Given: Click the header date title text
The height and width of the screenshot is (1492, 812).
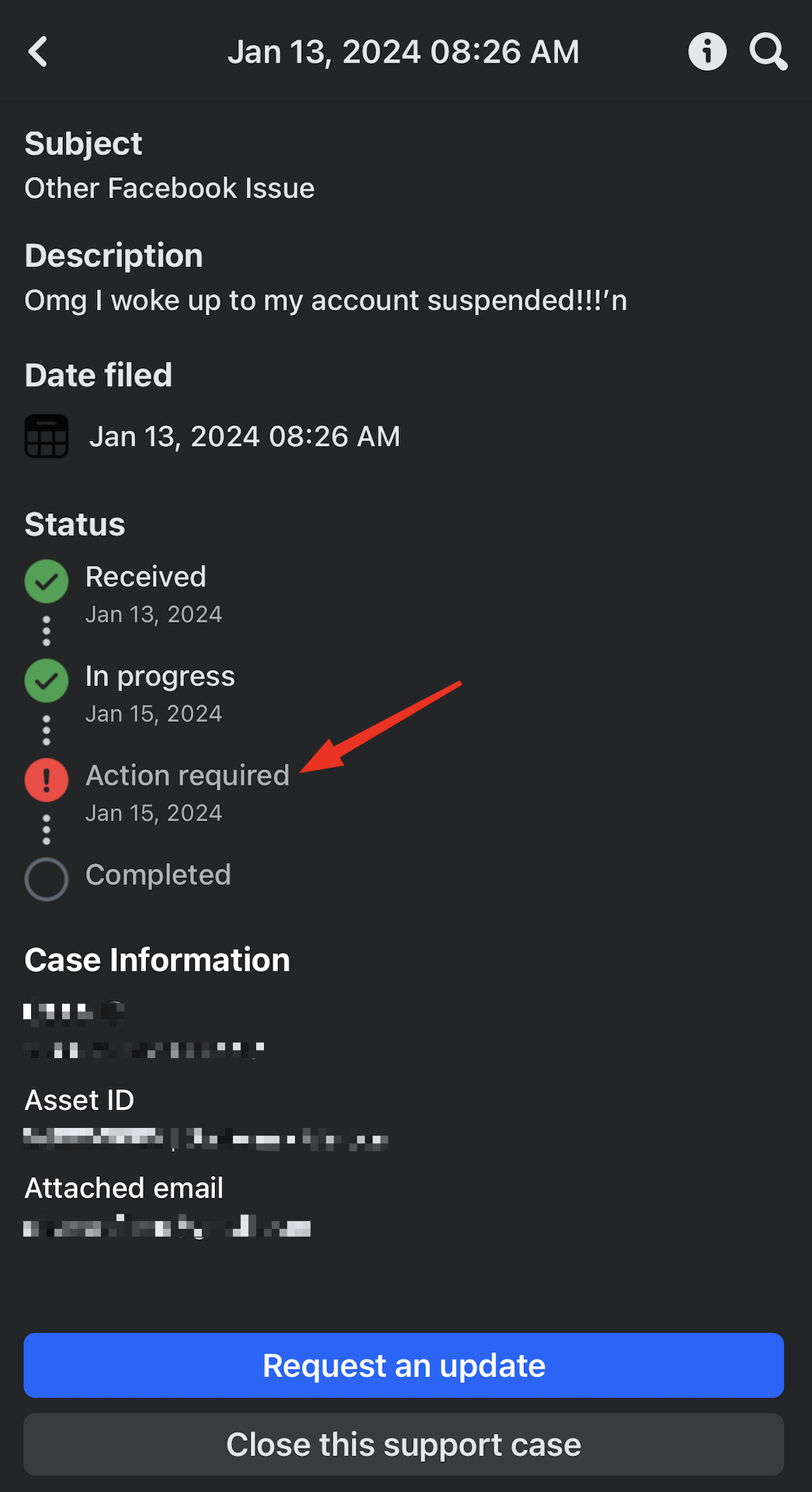Looking at the screenshot, I should click(404, 52).
